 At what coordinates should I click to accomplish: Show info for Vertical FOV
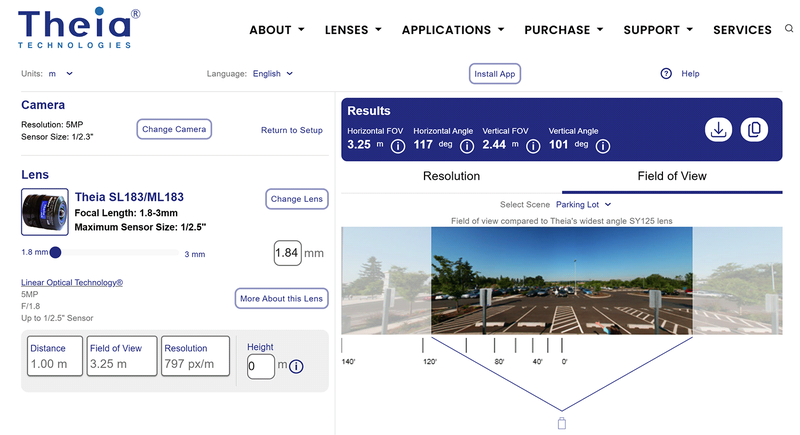point(533,146)
